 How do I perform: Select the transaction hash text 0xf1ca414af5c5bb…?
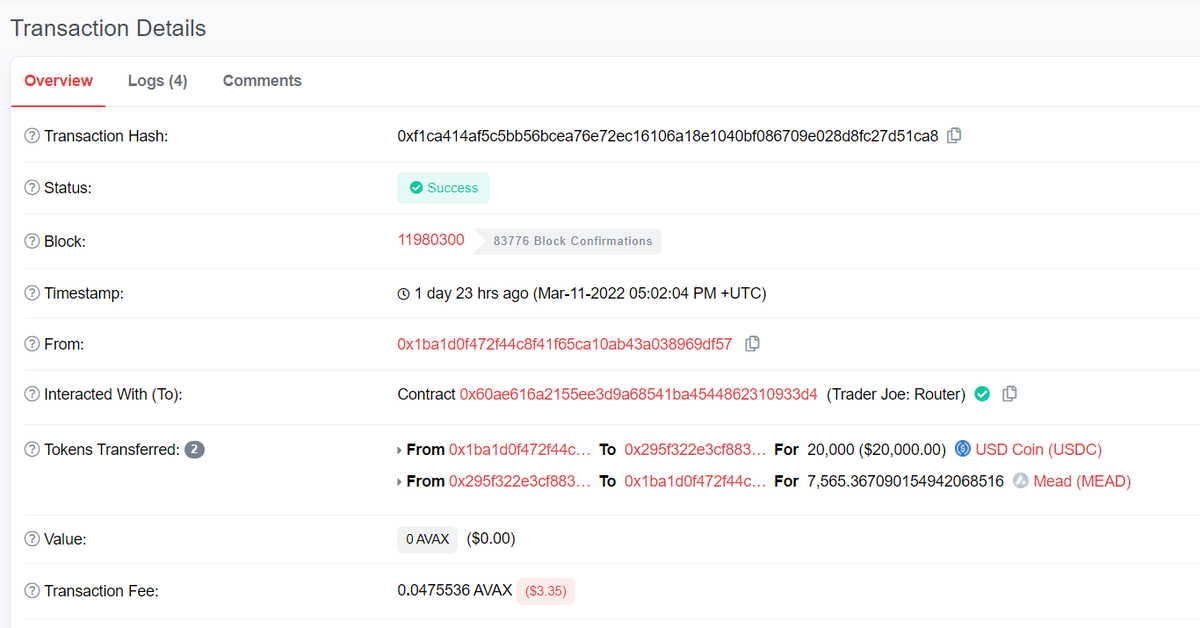[x=668, y=136]
